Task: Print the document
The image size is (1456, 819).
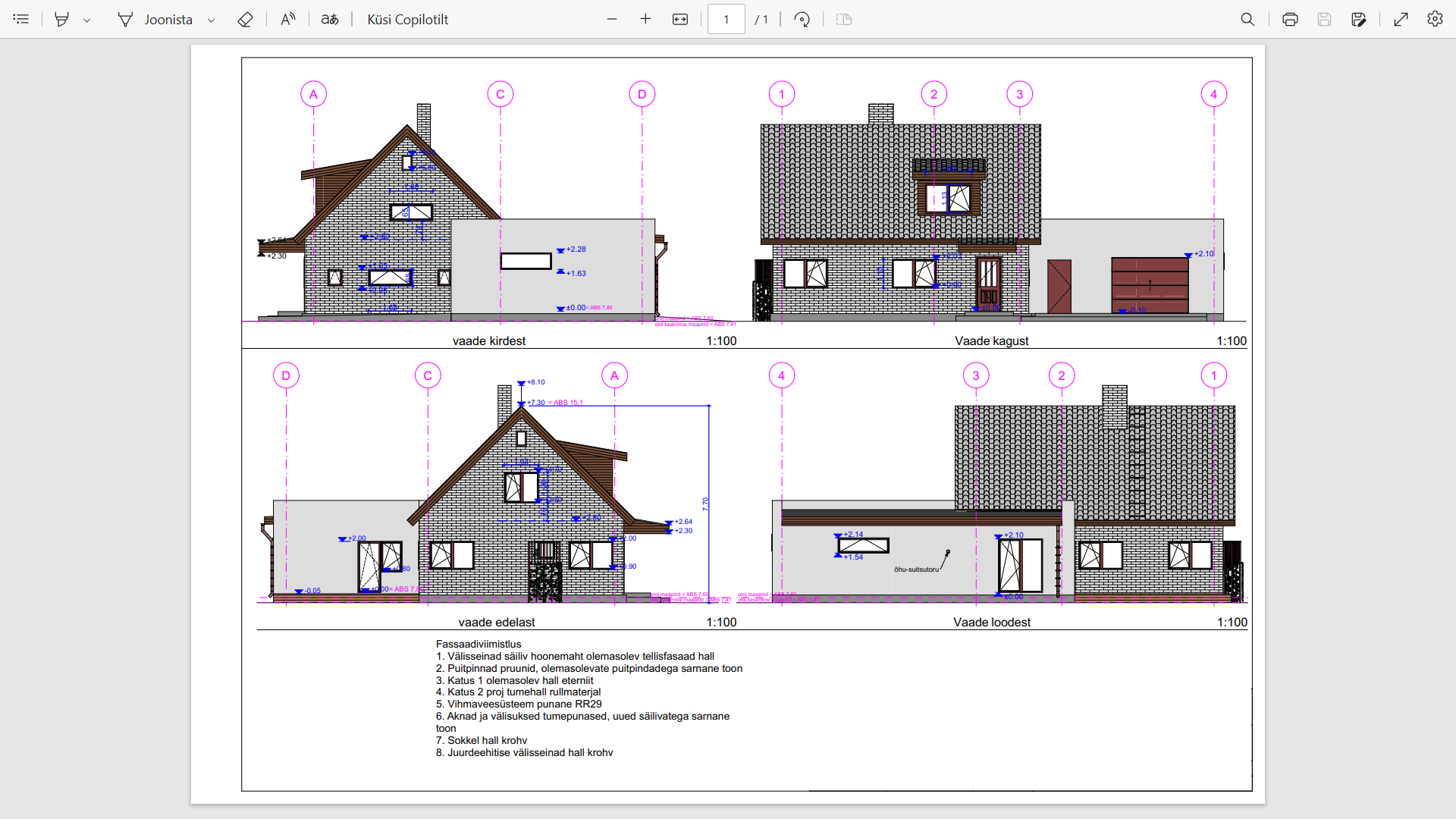Action: click(1290, 19)
